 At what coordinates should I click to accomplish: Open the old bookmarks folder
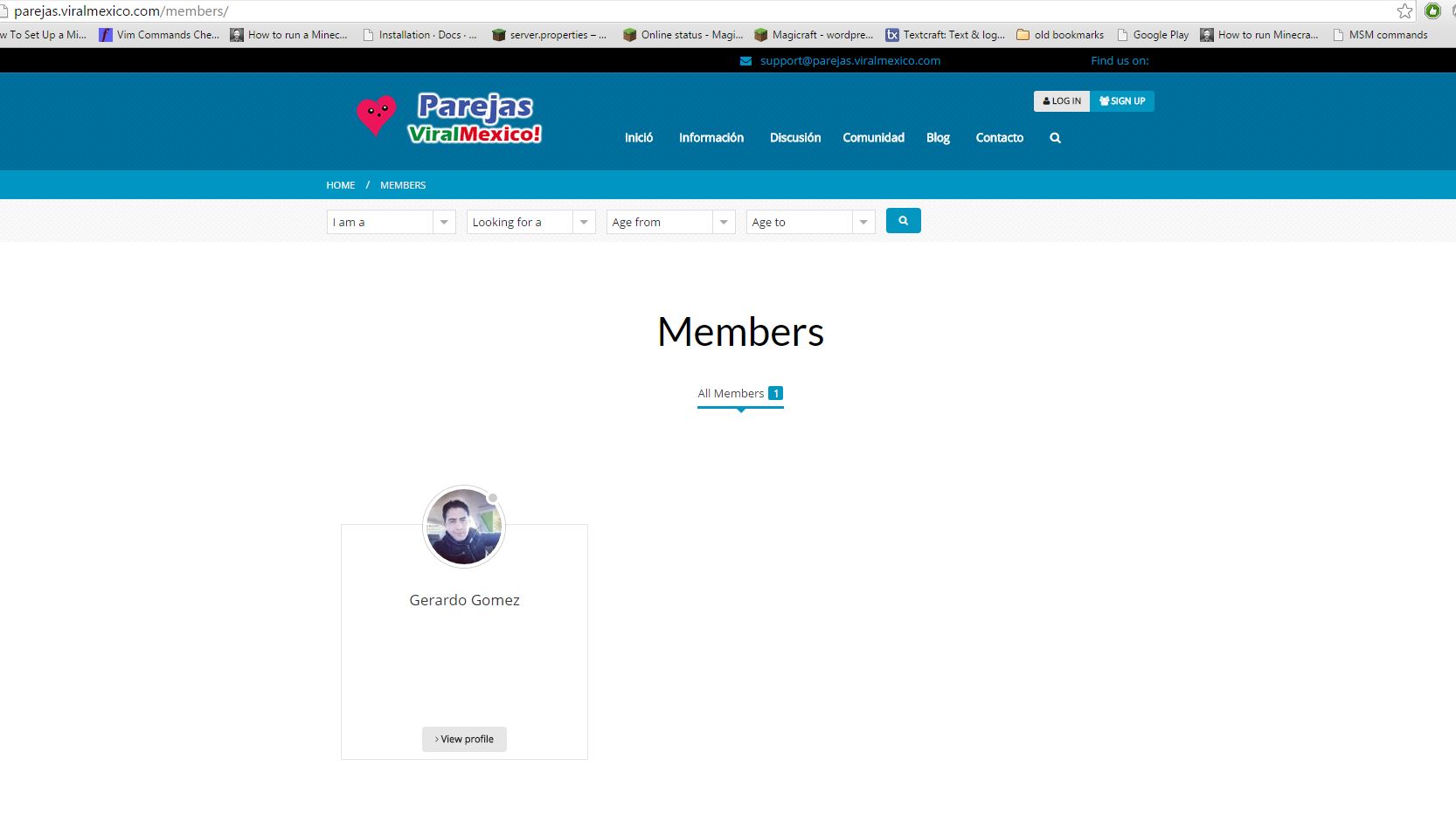[x=1060, y=35]
